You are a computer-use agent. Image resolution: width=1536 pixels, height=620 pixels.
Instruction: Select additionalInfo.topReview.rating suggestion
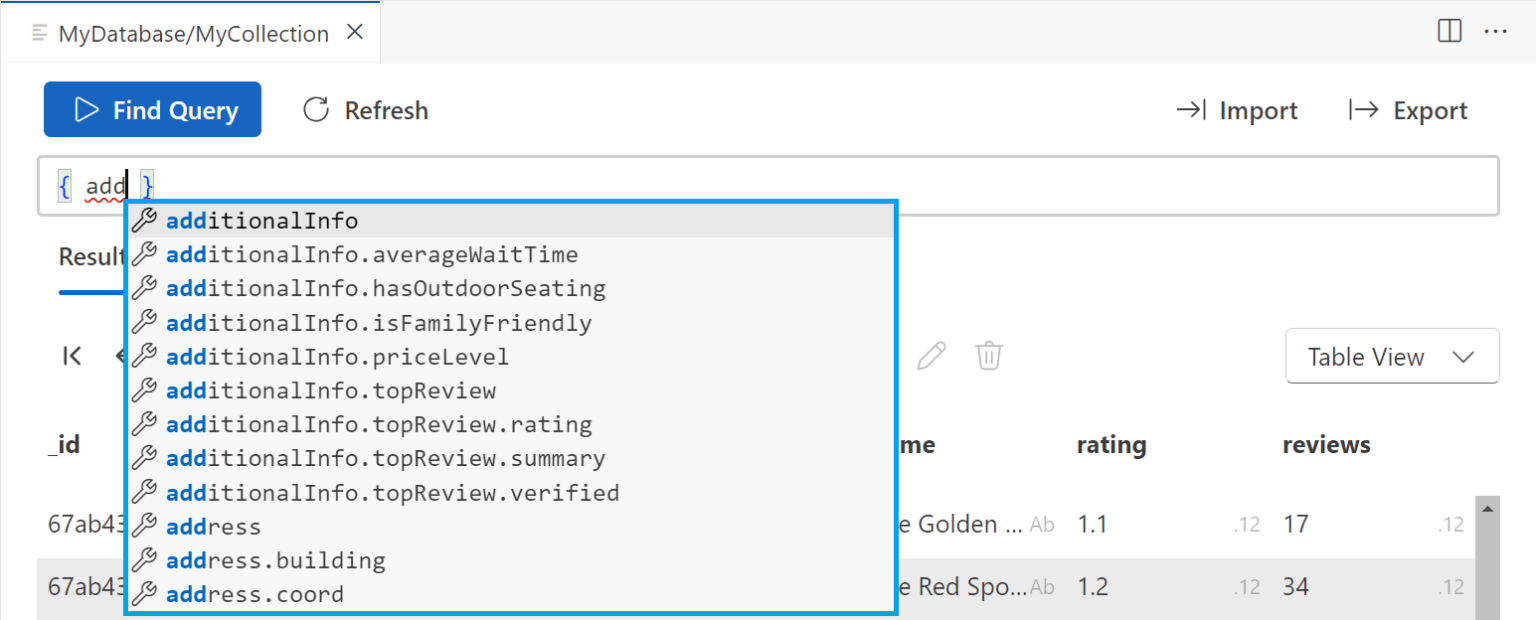[380, 425]
